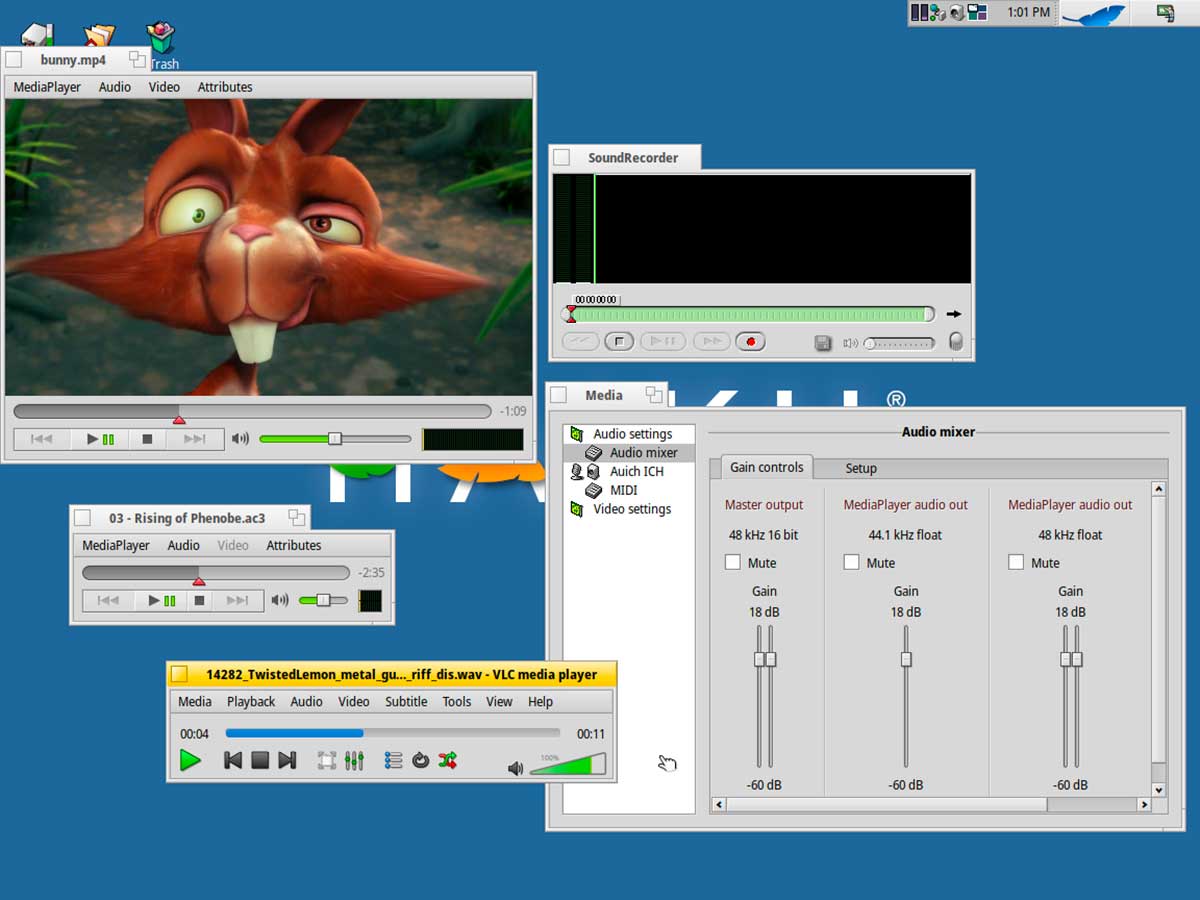Skip to next in bunny.mp4 player
Viewport: 1200px width, 900px height.
tap(195, 439)
